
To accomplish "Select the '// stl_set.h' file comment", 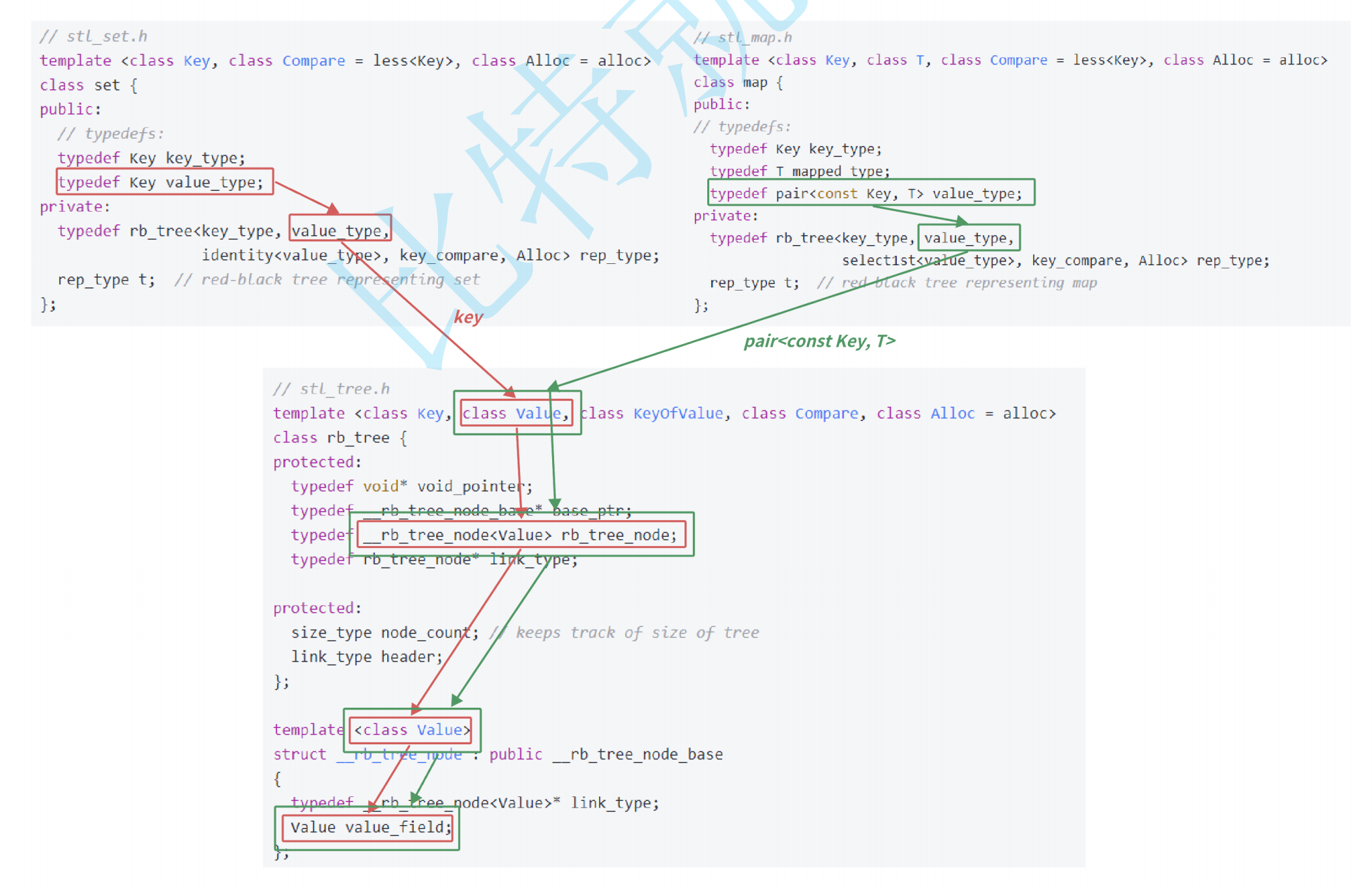I will tap(94, 36).
